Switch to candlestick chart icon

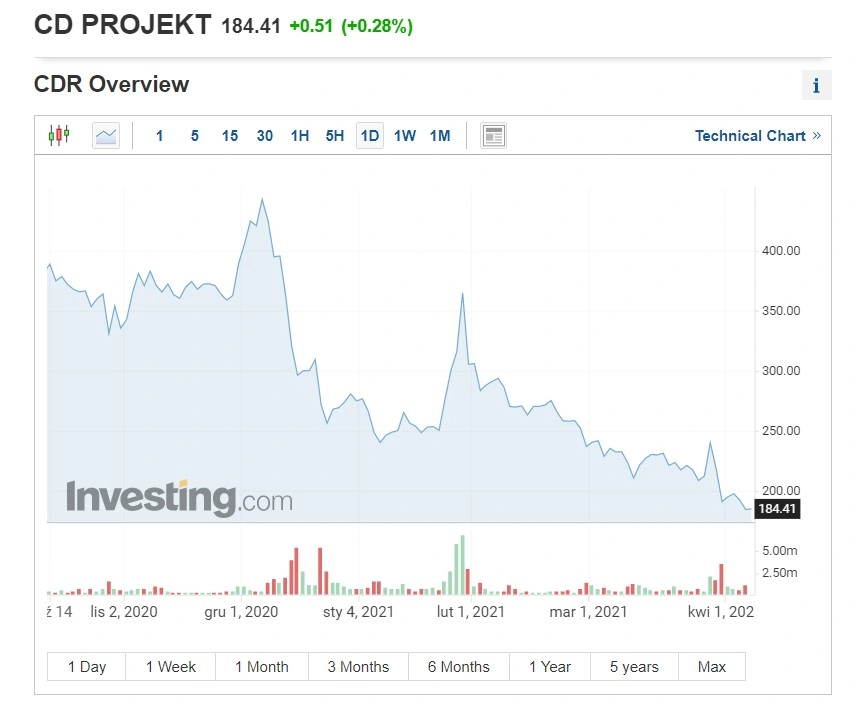click(59, 135)
